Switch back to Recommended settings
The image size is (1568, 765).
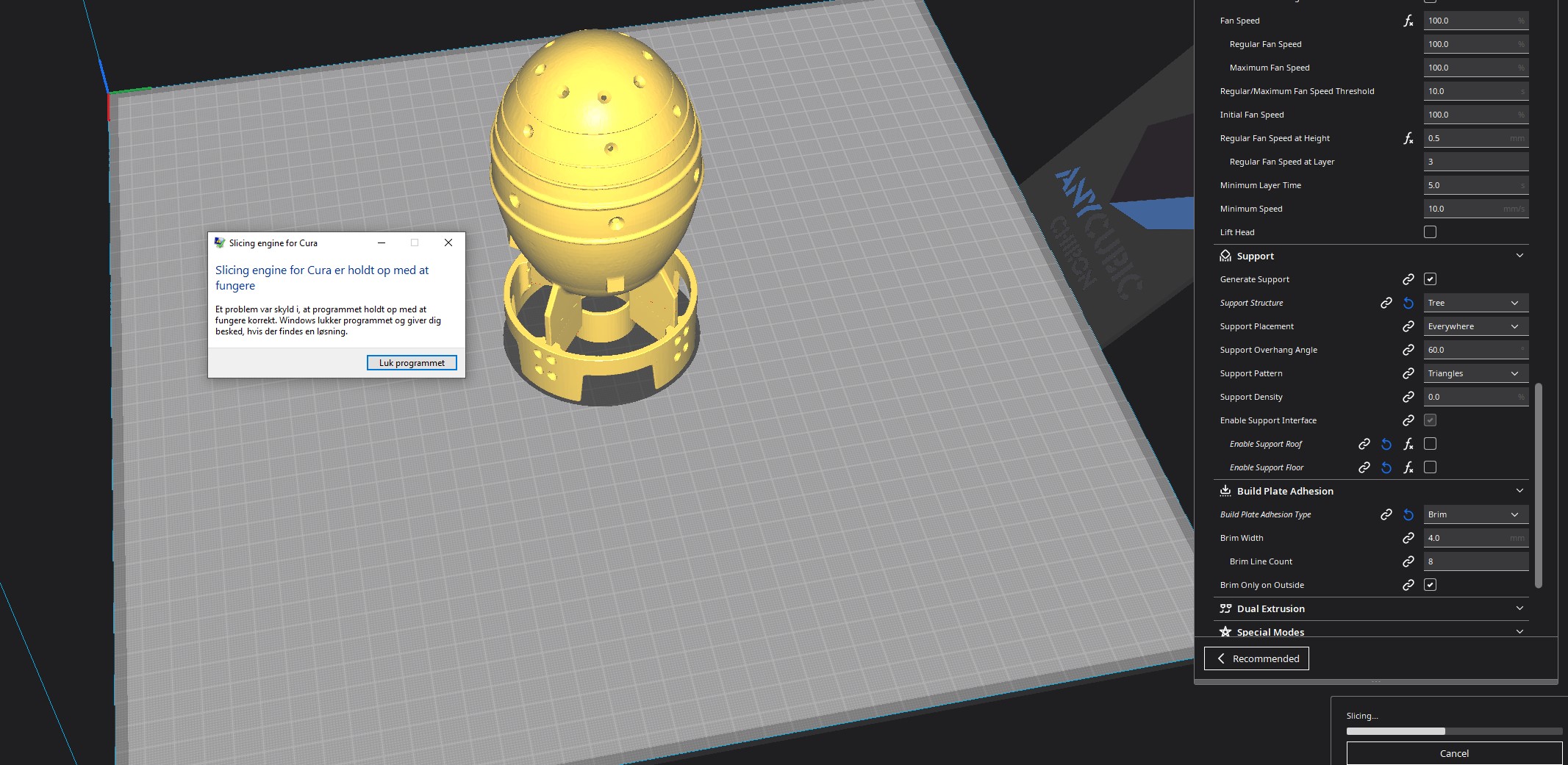click(x=1256, y=658)
